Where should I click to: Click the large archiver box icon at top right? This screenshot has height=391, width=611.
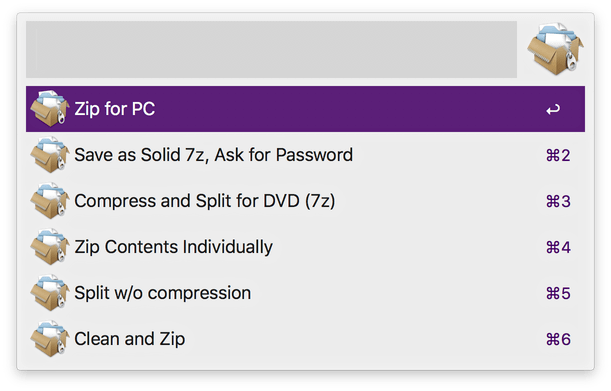tap(555, 49)
